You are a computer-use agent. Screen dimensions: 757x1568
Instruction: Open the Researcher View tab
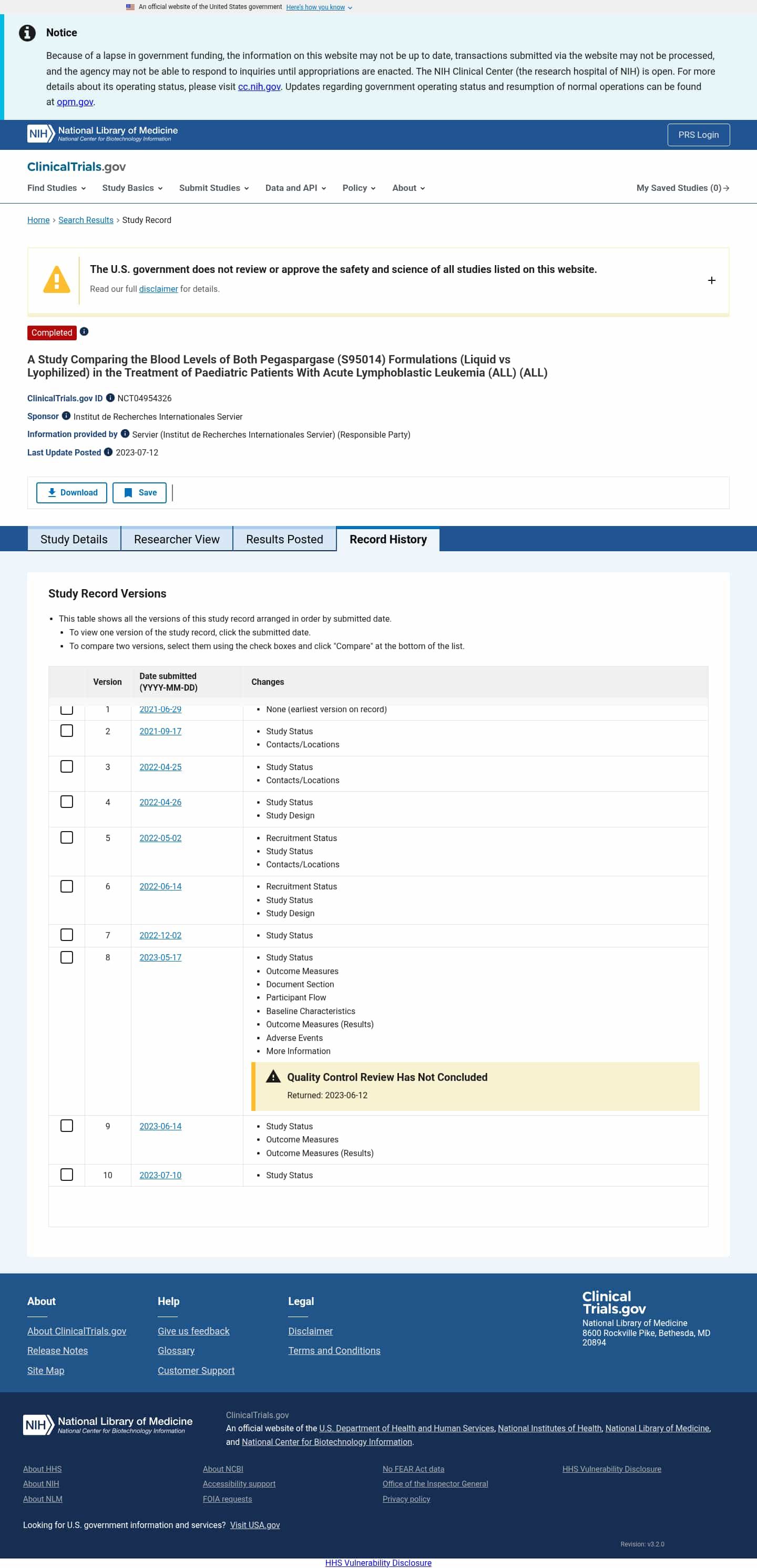(x=177, y=539)
